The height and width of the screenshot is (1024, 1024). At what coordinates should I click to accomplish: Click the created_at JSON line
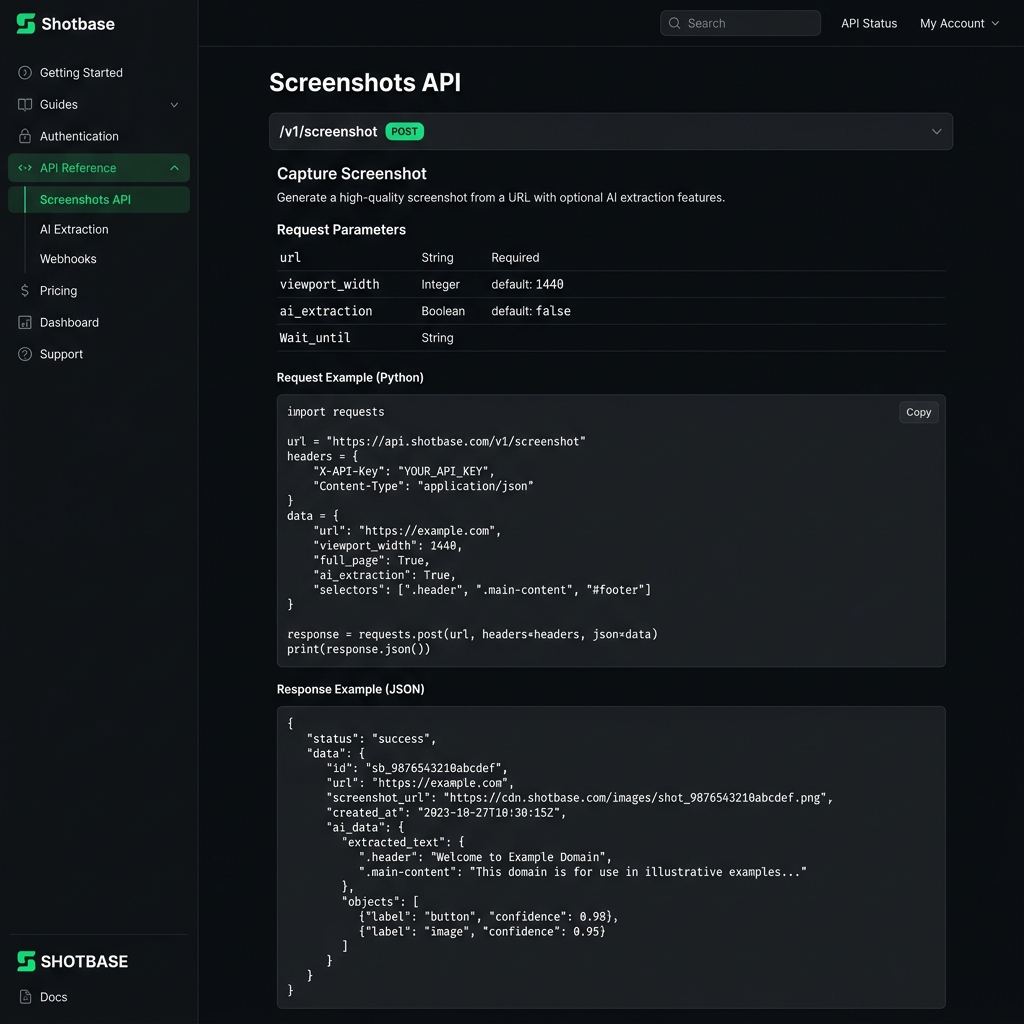coord(446,812)
